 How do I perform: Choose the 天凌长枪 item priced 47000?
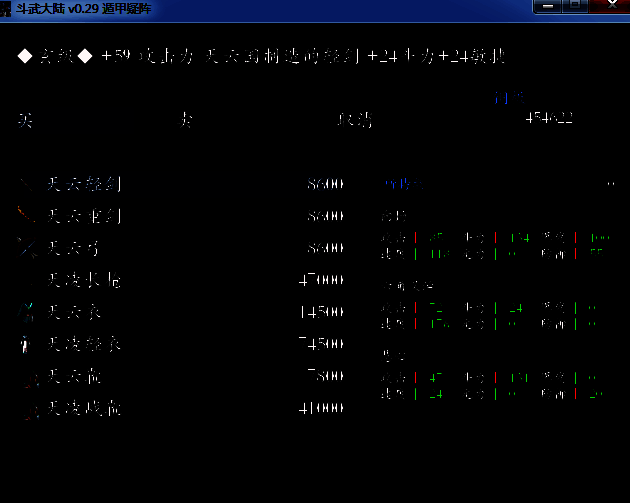[84, 280]
